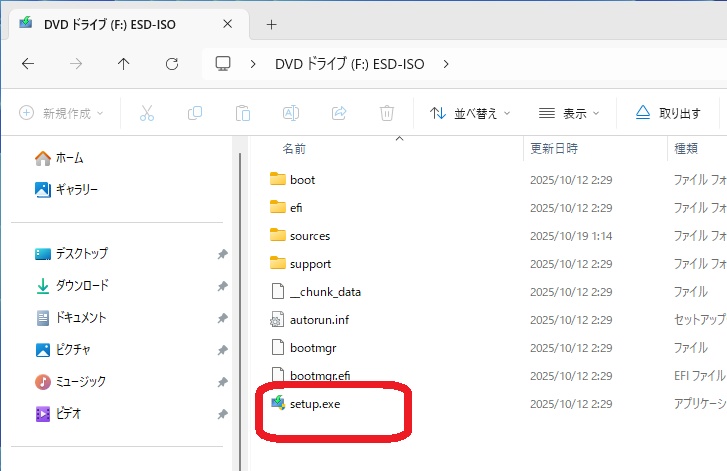Close the ESD-ISO tab
The width and height of the screenshot is (727, 471).
tap(227, 24)
